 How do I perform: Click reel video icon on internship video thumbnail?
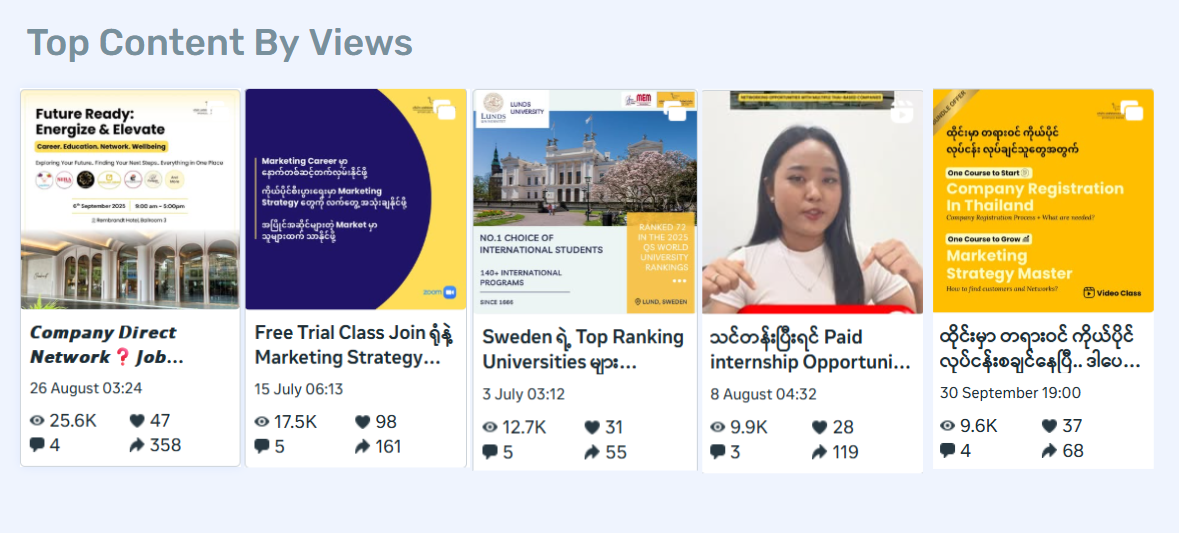point(902,112)
